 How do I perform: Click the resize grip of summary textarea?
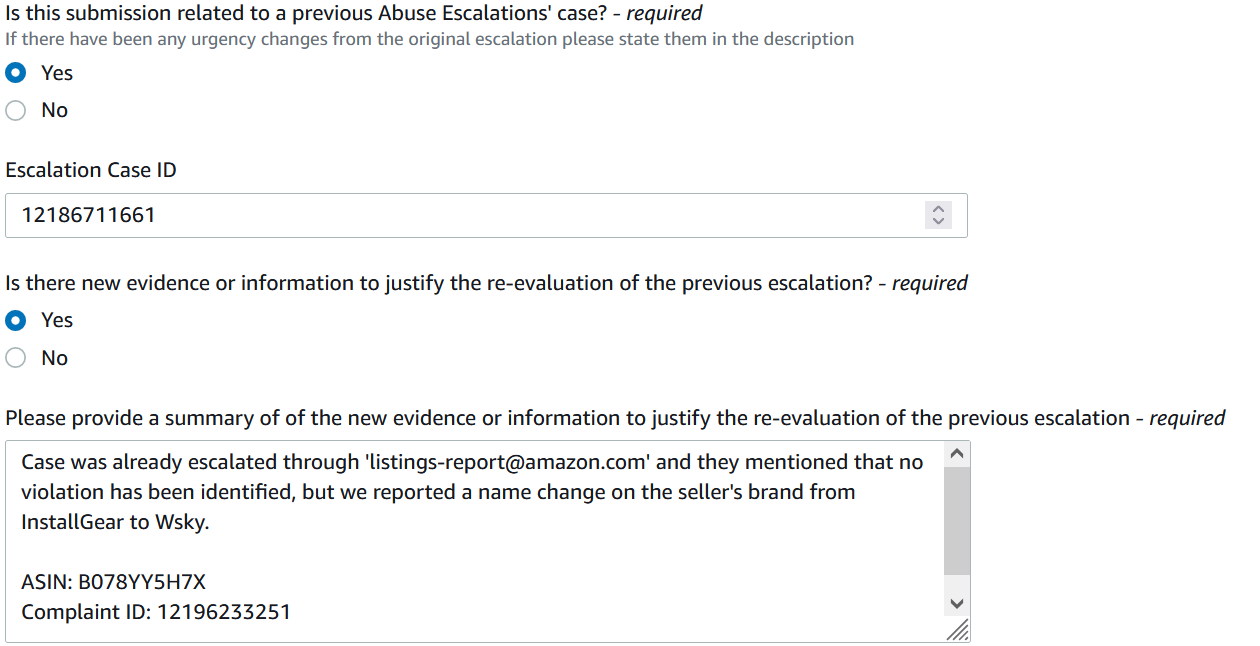click(957, 629)
